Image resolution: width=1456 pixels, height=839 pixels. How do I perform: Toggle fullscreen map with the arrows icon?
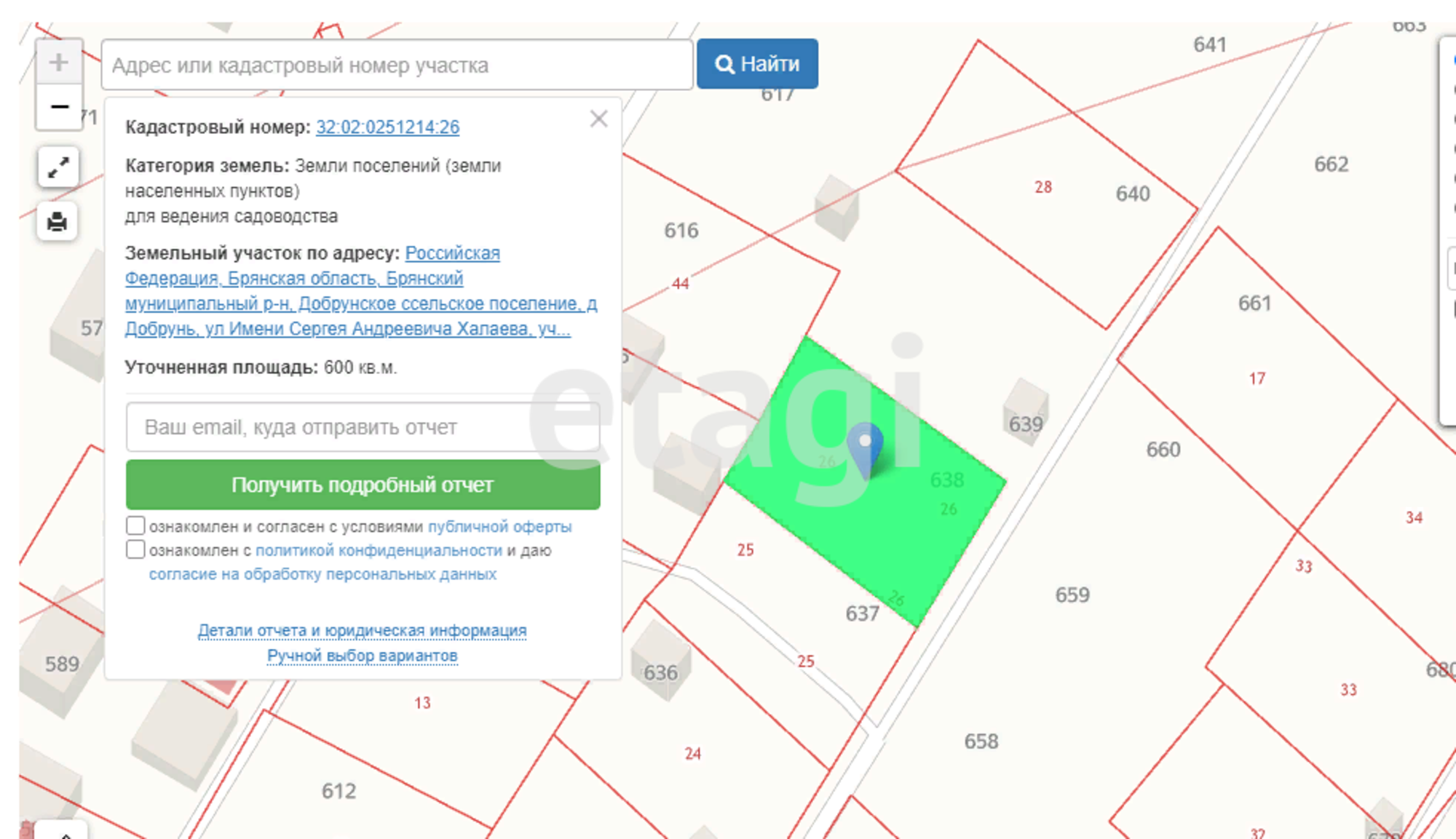[x=58, y=167]
